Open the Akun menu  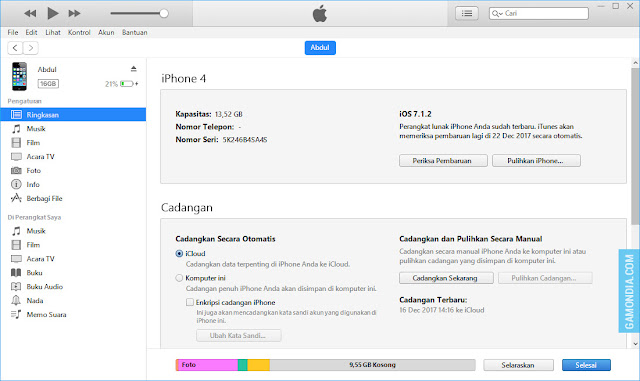(x=106, y=32)
